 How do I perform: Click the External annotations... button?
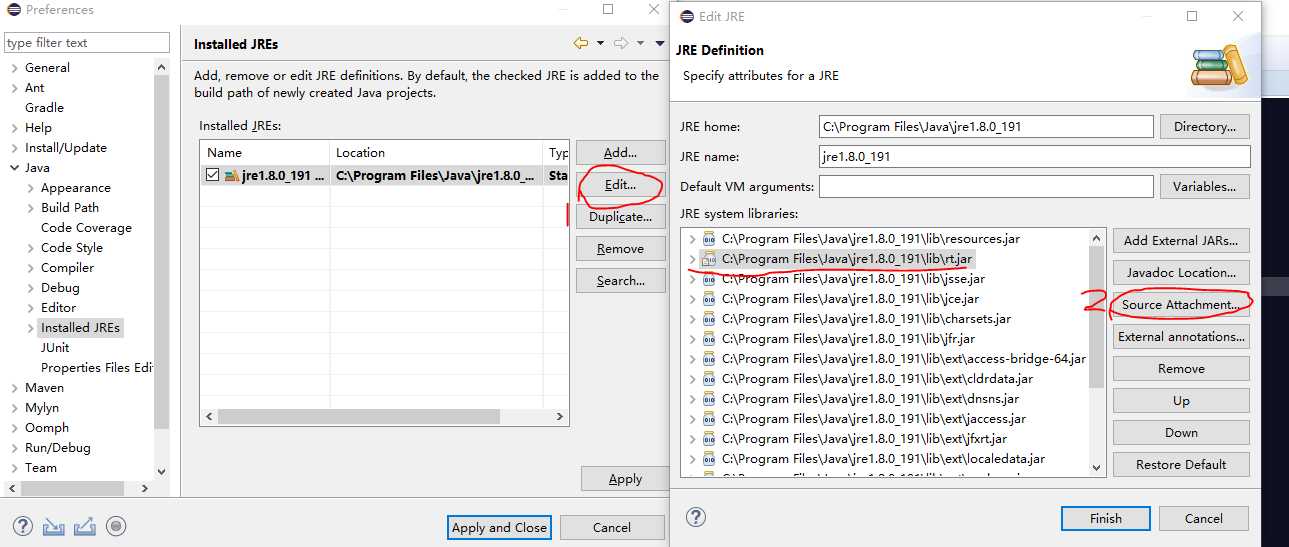coord(1181,336)
